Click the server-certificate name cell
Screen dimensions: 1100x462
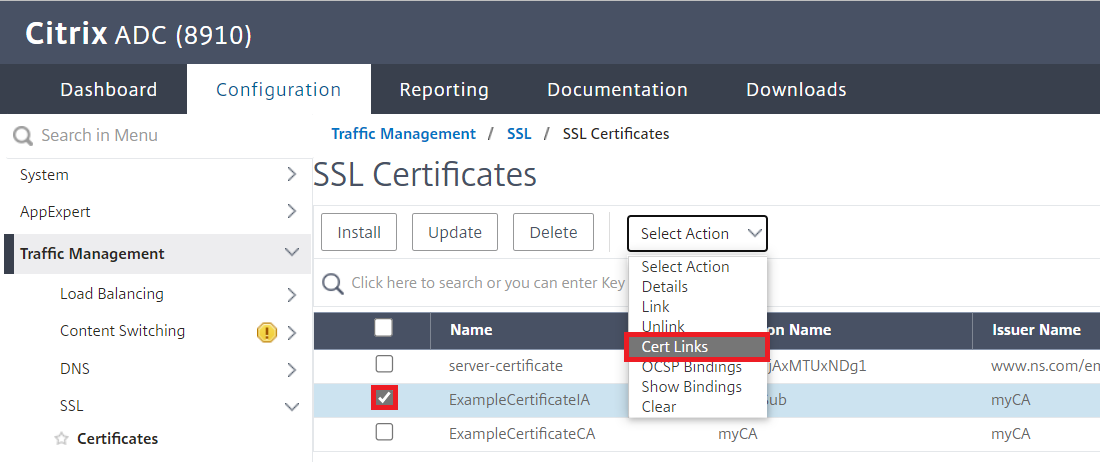coord(506,366)
